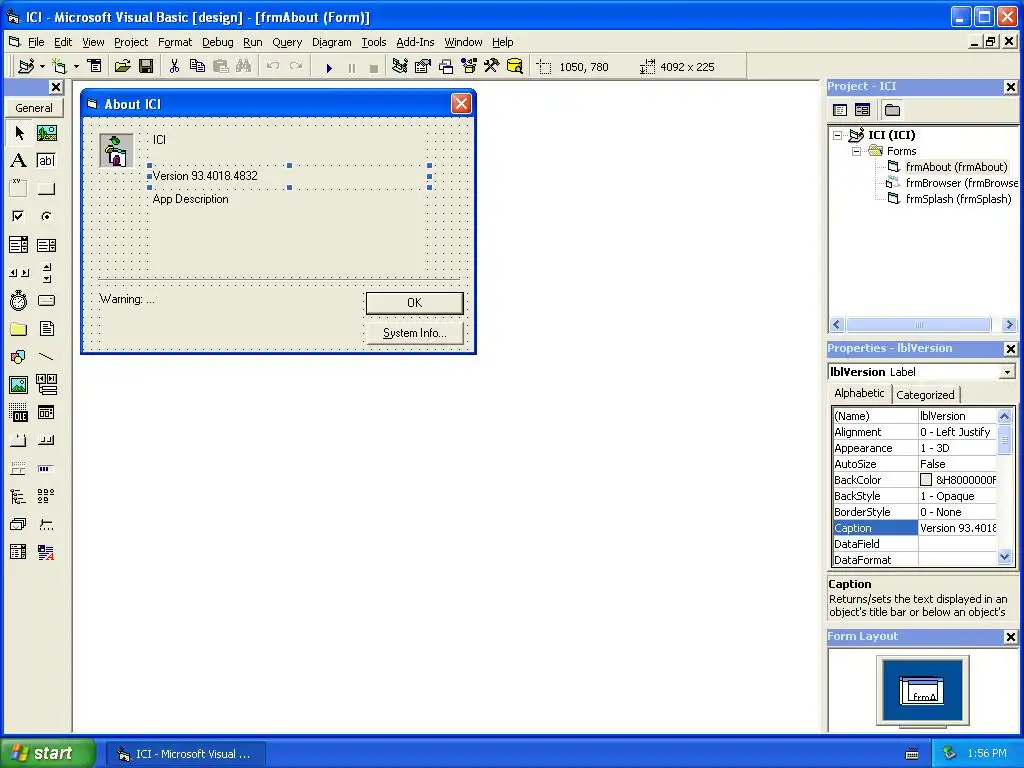Click the Data View Window toolbar icon
Screen dimensions: 1024x768
click(515, 66)
